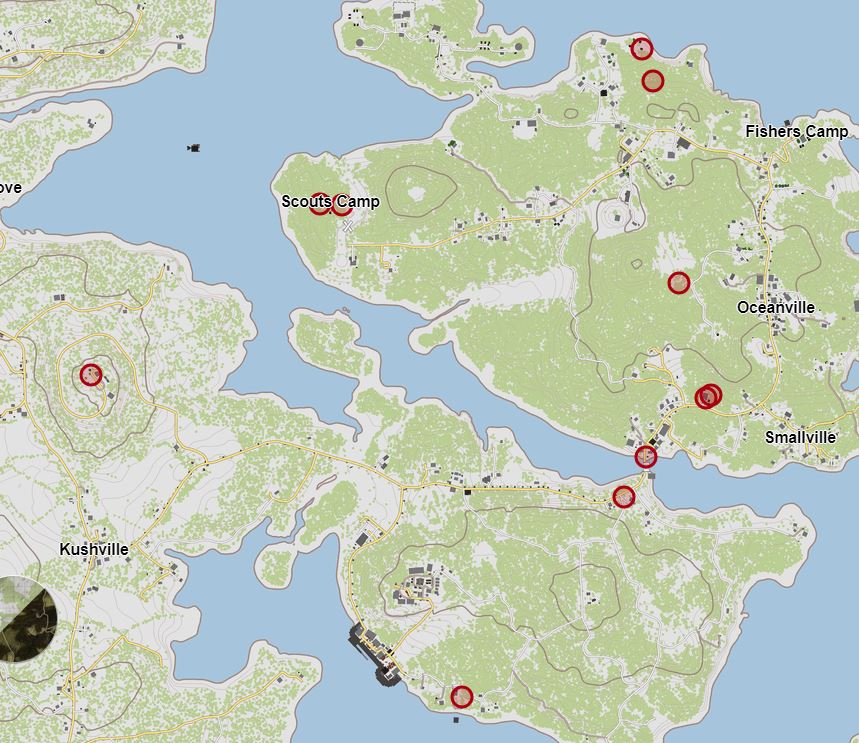
Task: Click the Kushville town label
Action: (94, 550)
